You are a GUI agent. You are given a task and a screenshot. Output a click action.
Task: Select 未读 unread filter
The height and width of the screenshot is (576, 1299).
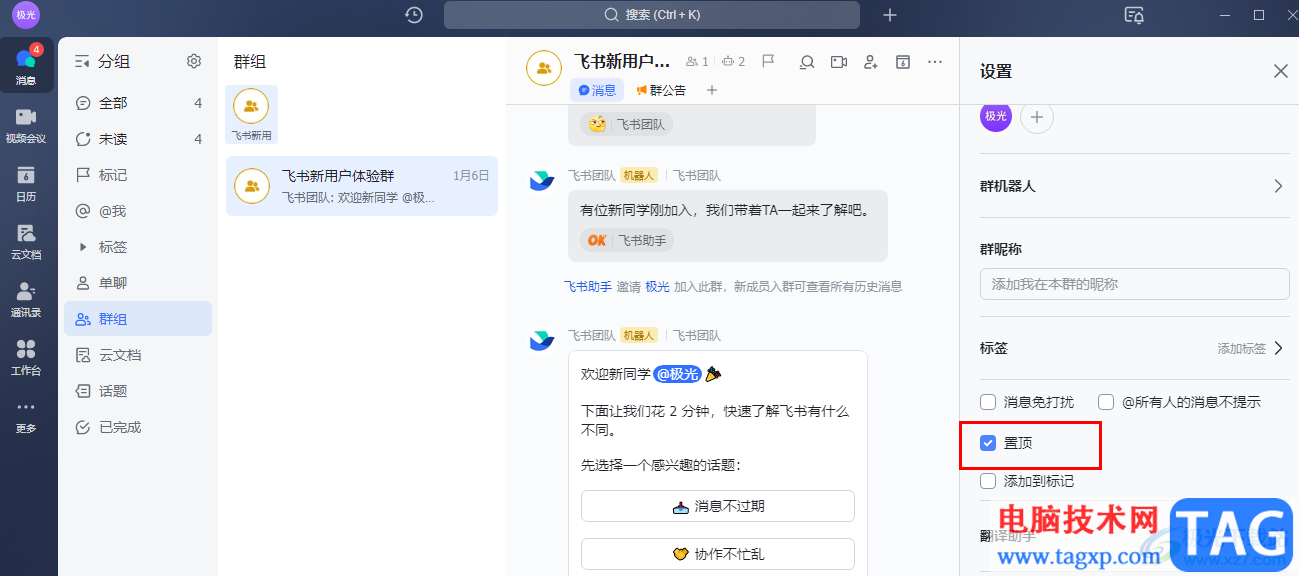(138, 139)
